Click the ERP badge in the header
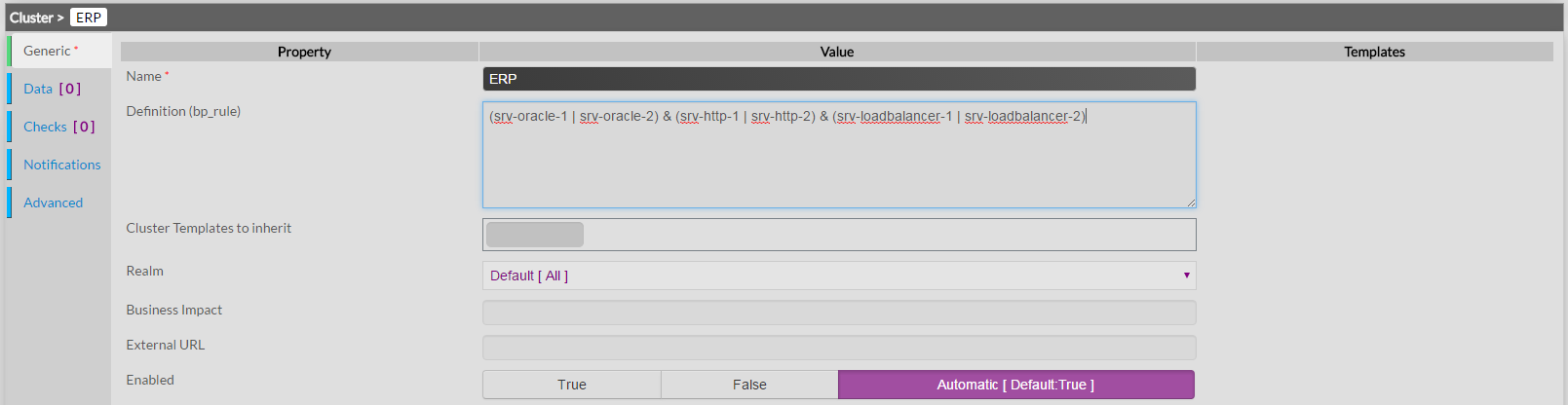This screenshot has height=405, width=1568. [89, 18]
